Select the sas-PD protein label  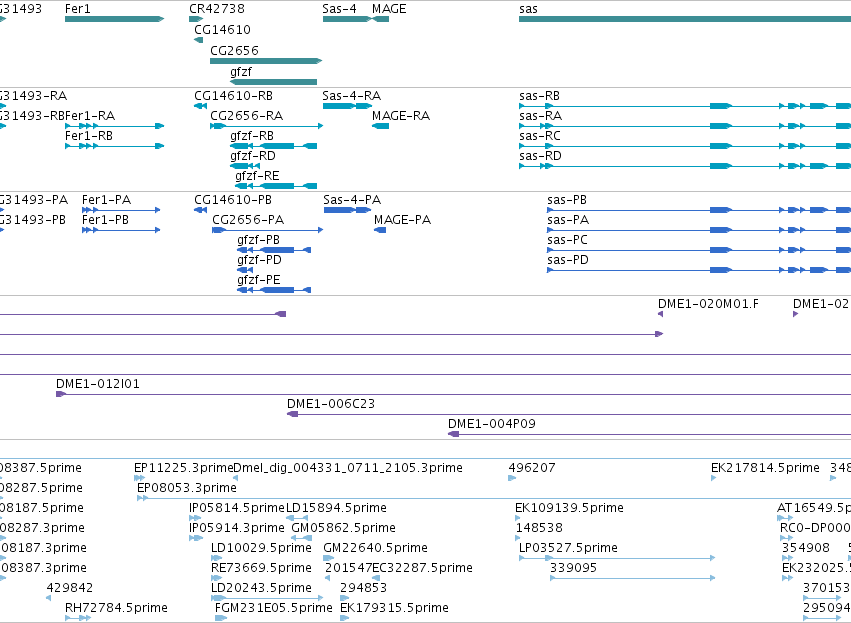[x=568, y=260]
